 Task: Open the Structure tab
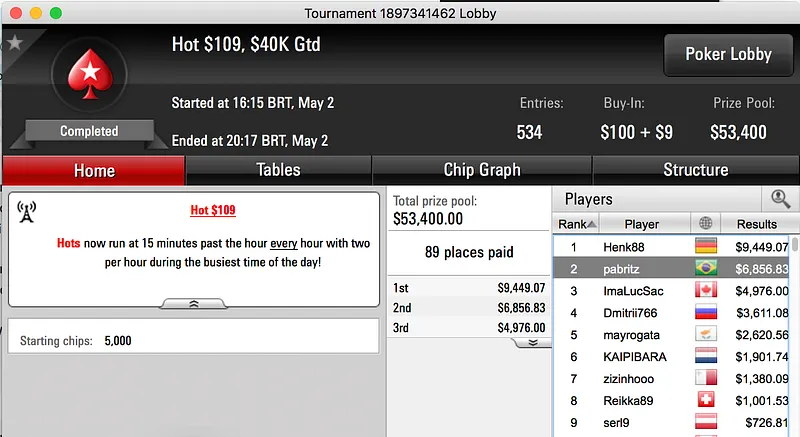[x=696, y=170]
